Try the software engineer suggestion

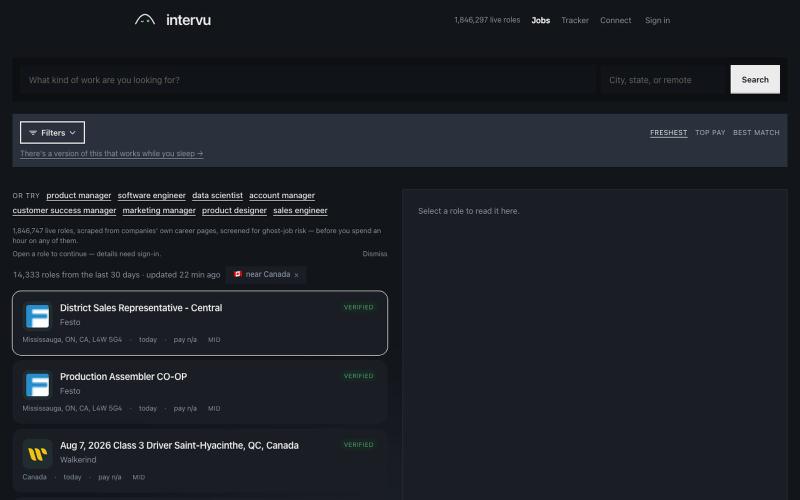(x=152, y=195)
